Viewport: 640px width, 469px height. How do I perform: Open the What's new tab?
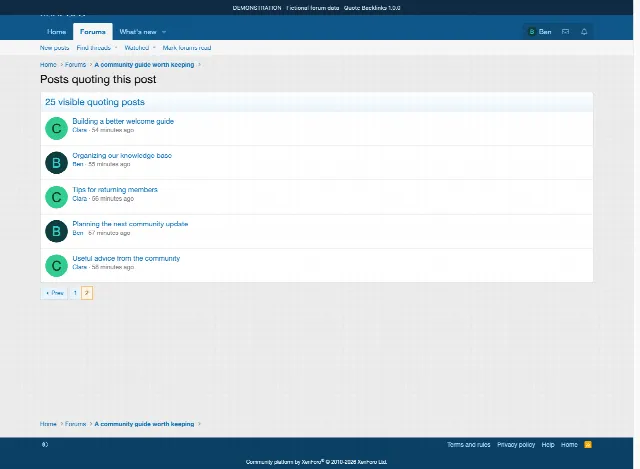[138, 32]
